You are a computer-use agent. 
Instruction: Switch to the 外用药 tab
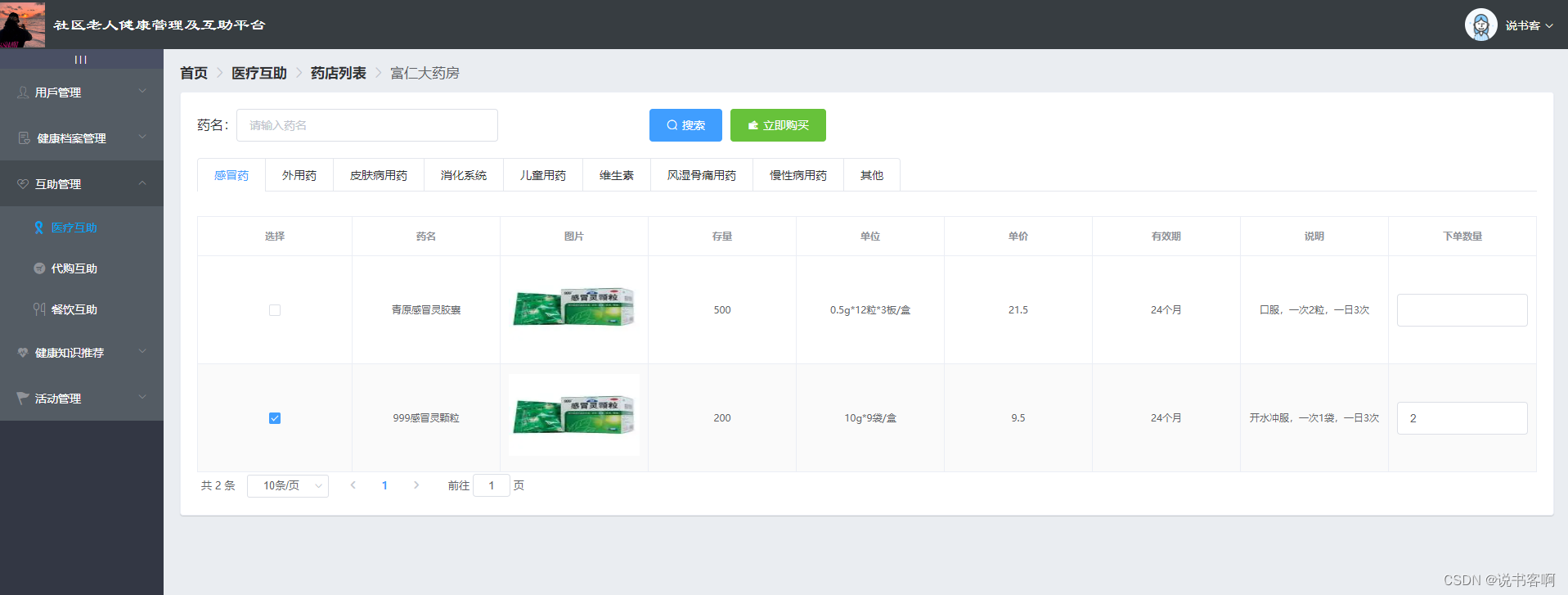299,175
